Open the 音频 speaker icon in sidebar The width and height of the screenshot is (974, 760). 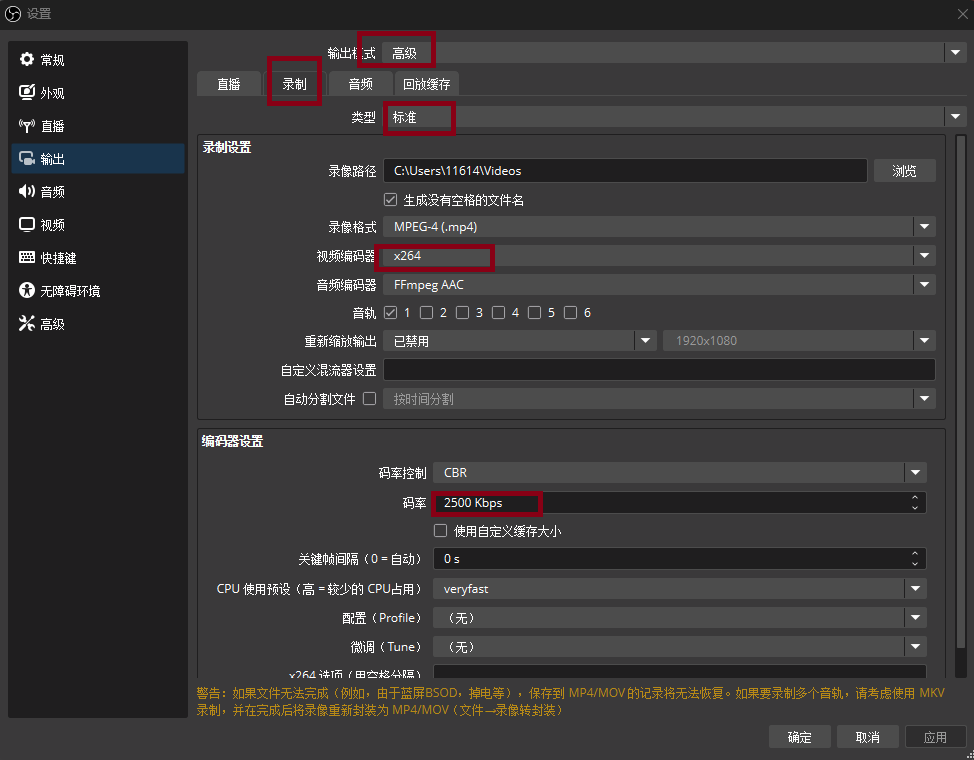27,191
